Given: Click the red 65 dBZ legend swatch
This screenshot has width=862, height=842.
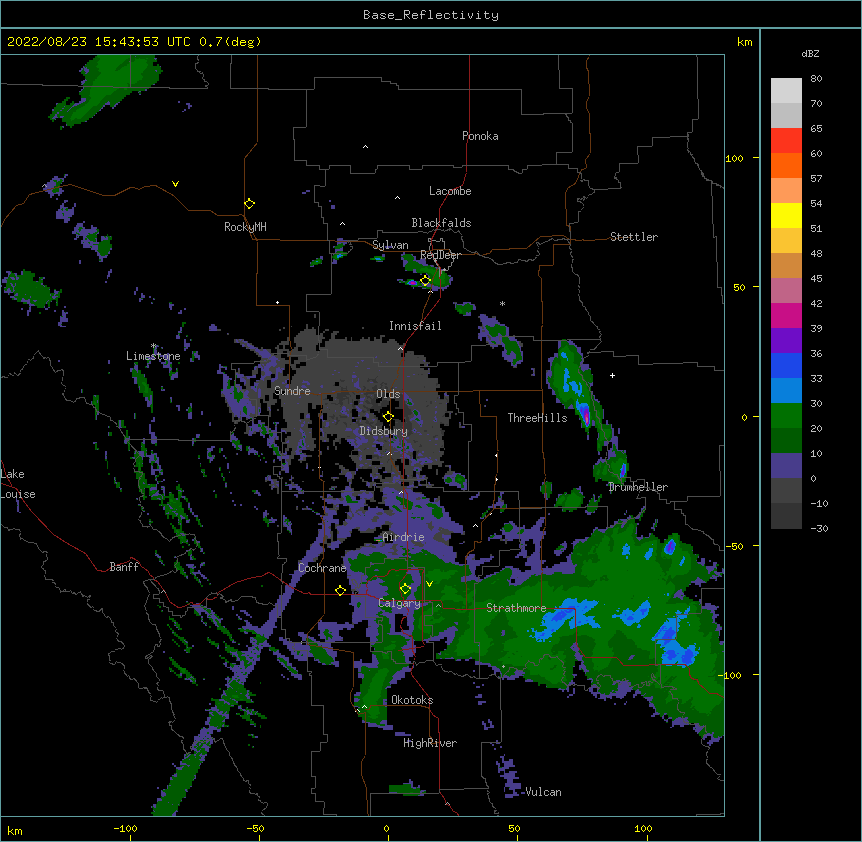Looking at the screenshot, I should (786, 140).
